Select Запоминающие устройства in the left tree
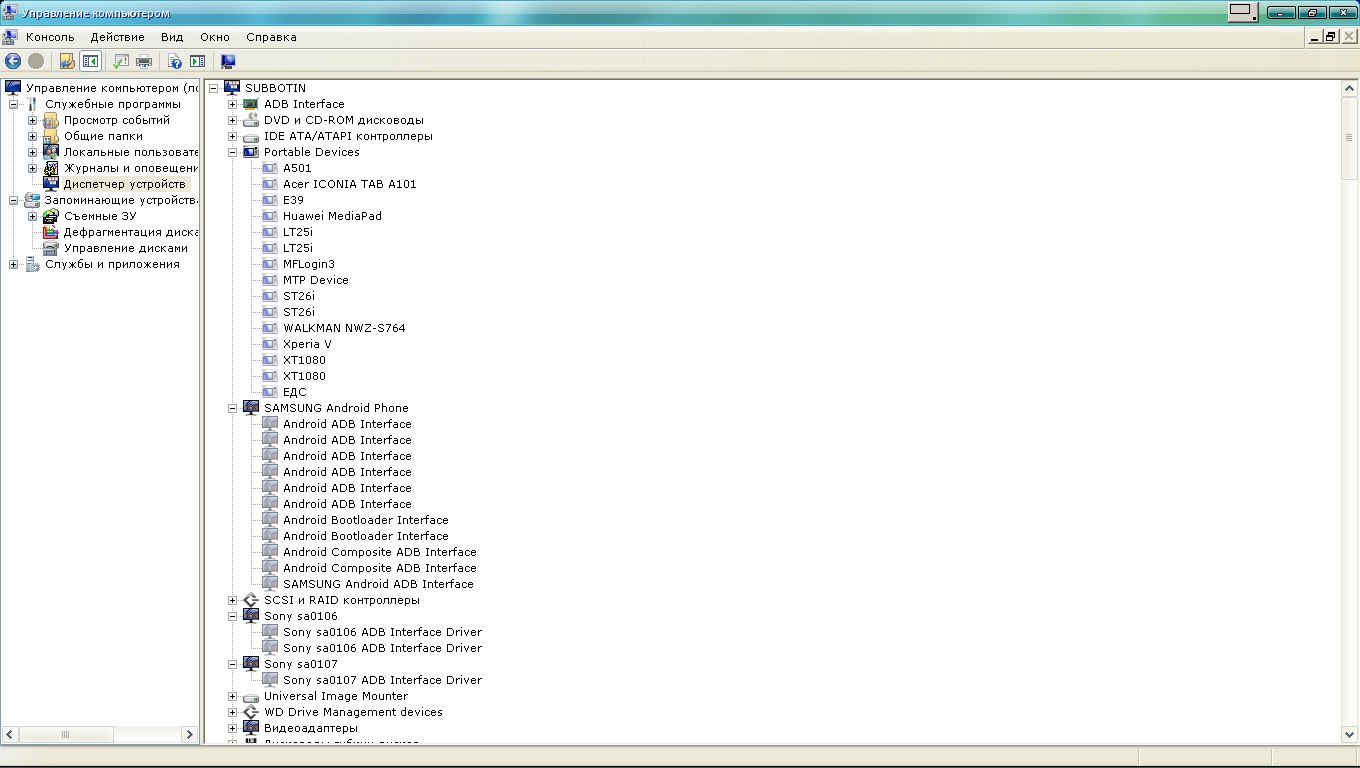The height and width of the screenshot is (768, 1360). 120,200
